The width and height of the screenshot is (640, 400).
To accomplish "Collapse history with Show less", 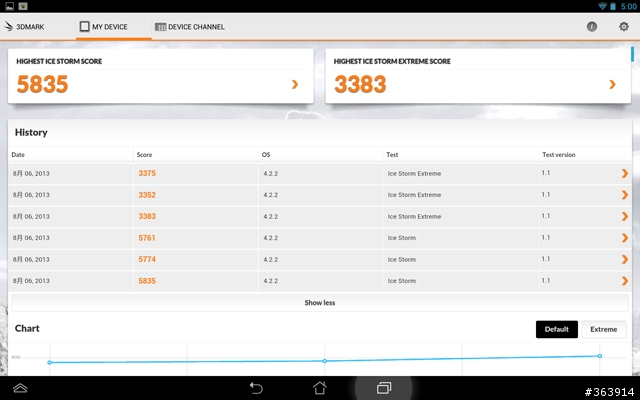I will tap(320, 302).
